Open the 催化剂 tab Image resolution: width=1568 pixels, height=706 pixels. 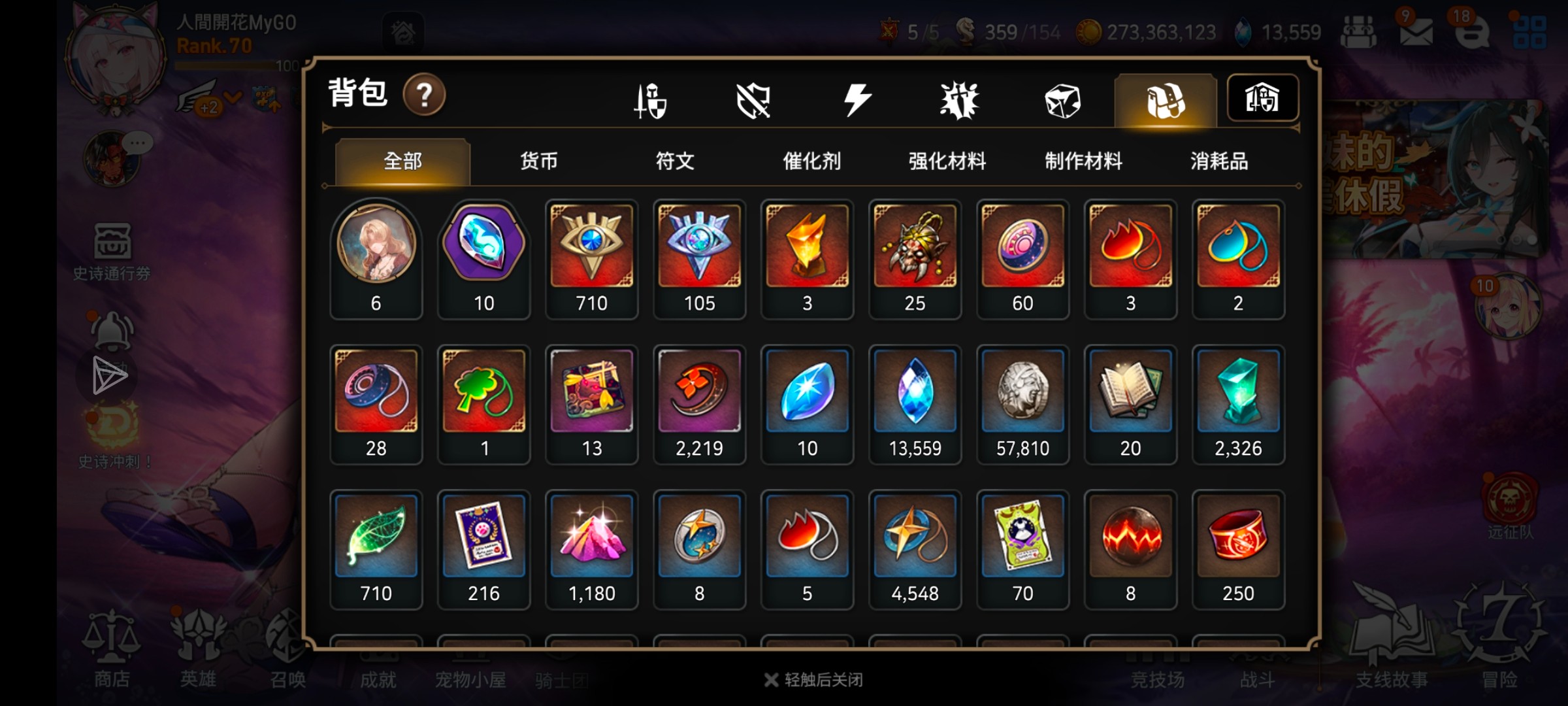[811, 161]
